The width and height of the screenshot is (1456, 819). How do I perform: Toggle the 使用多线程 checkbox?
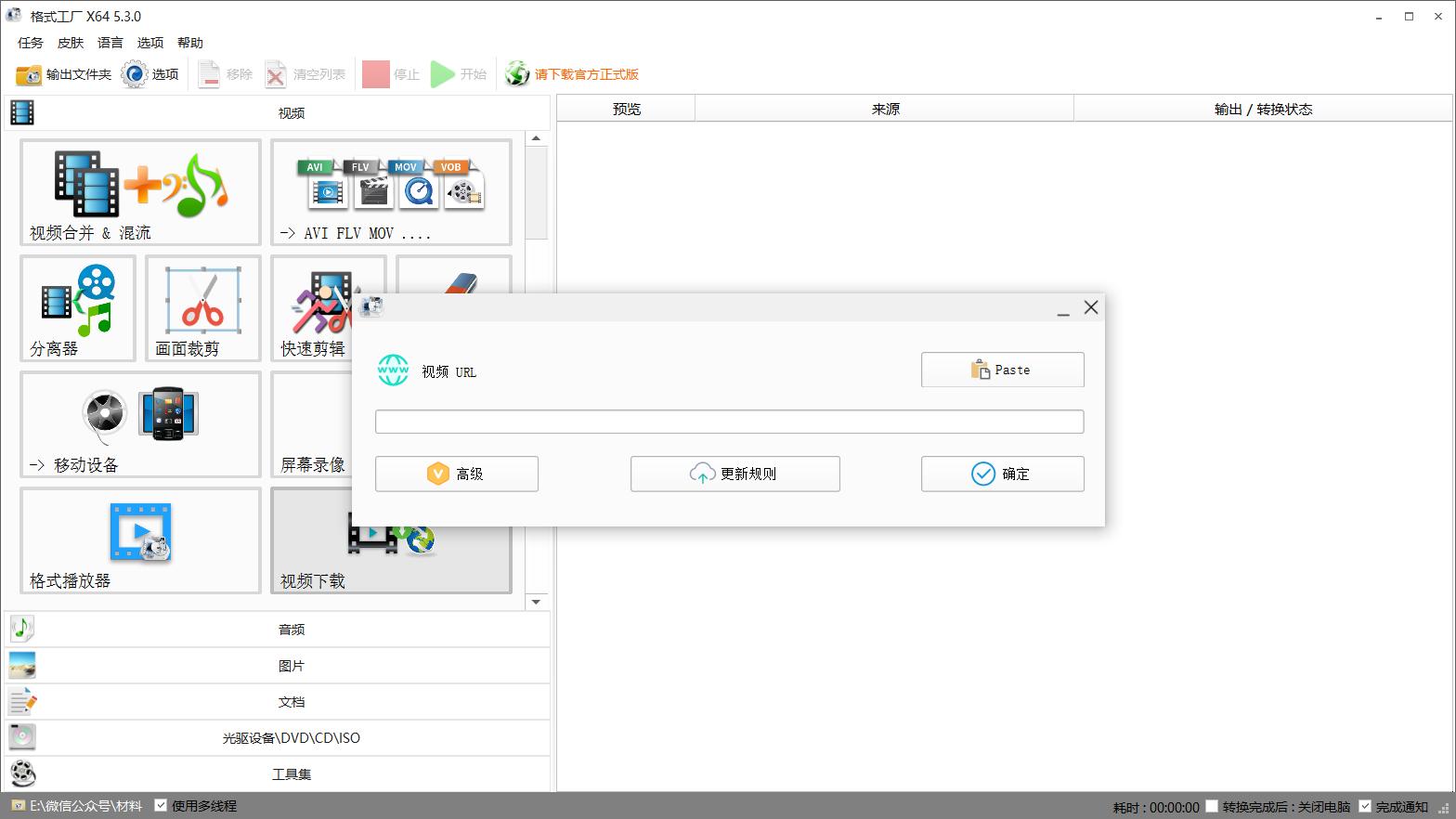click(161, 806)
